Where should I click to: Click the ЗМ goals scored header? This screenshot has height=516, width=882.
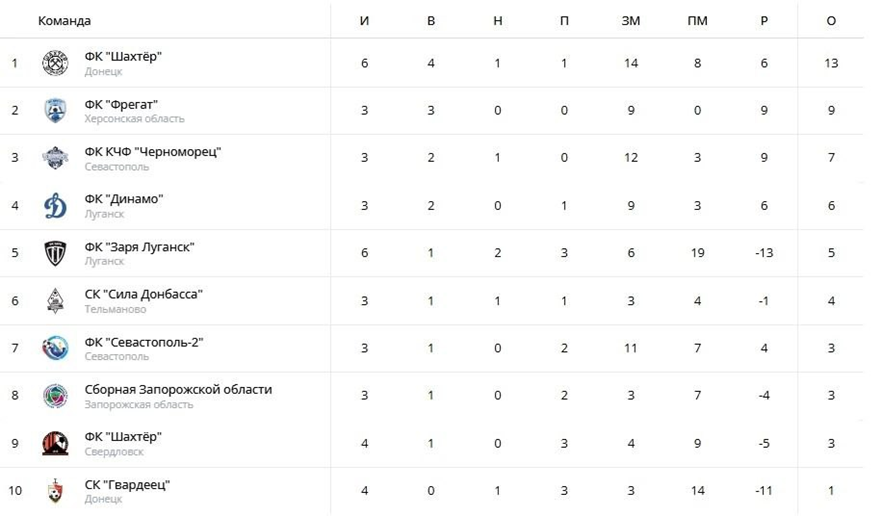tap(631, 21)
